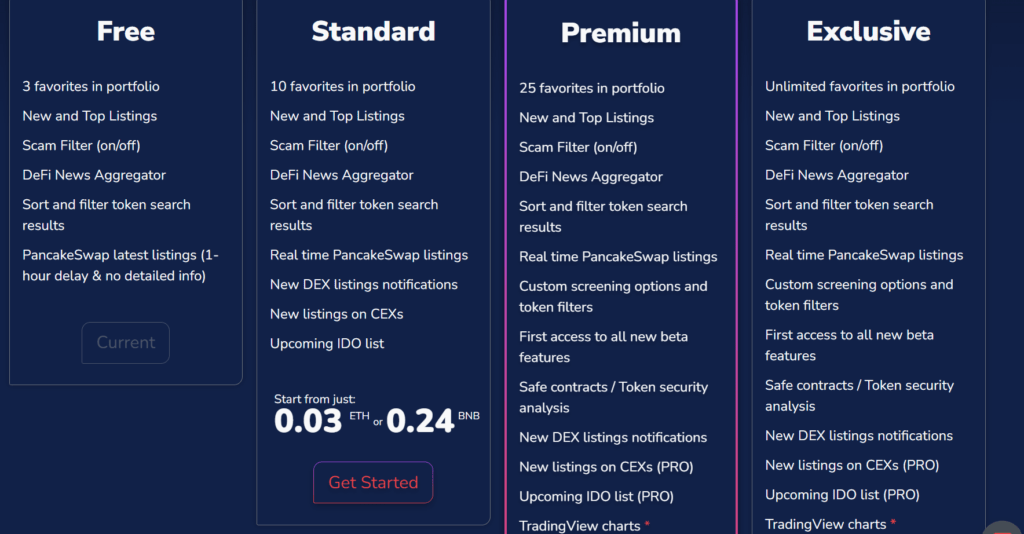Click "Custom screening options and token filters" in Premium
Viewport: 1024px width, 534px height.
(x=613, y=296)
